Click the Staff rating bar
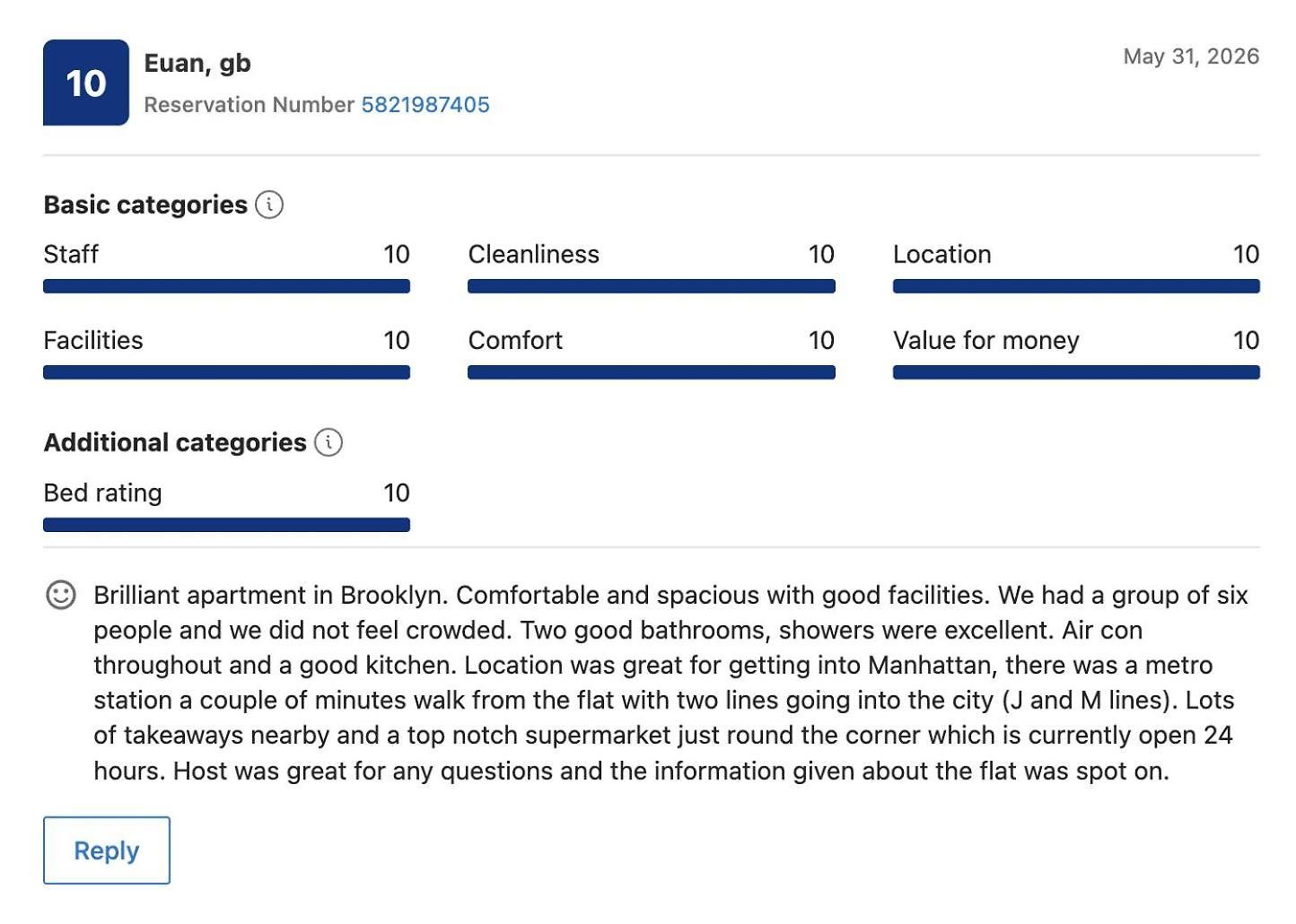This screenshot has width=1296, height=924. 227,286
